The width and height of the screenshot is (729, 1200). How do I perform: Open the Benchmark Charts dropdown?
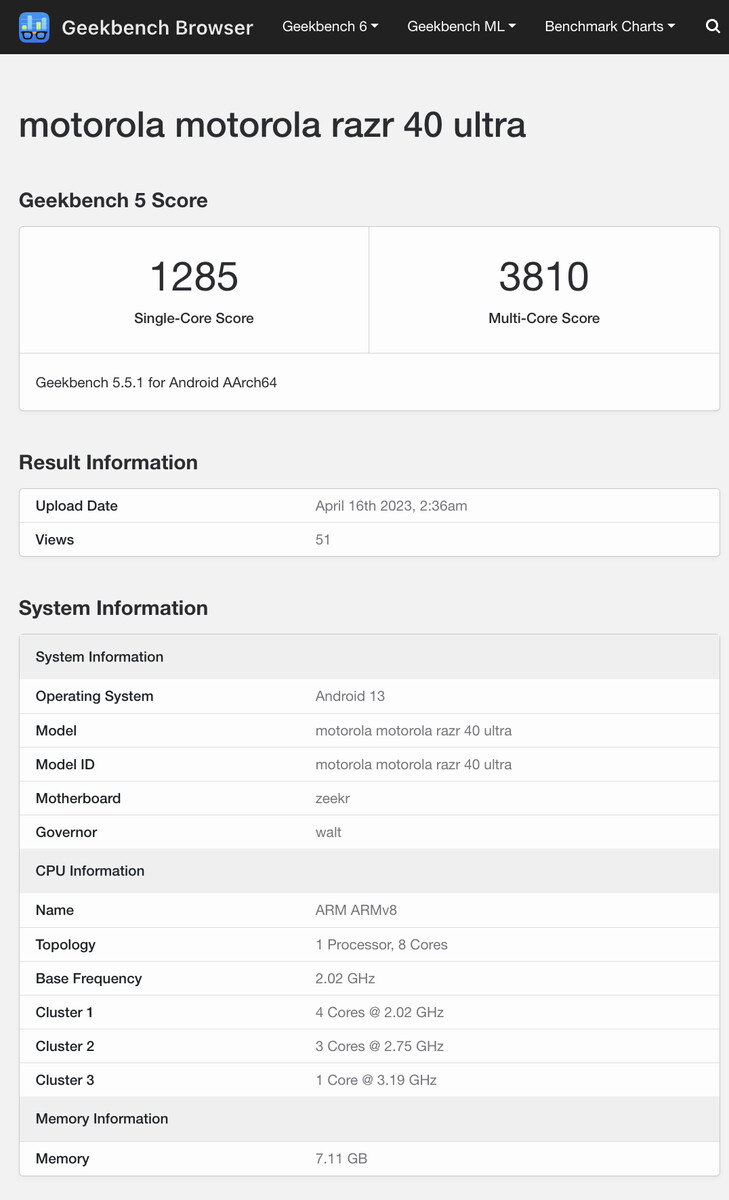(609, 27)
